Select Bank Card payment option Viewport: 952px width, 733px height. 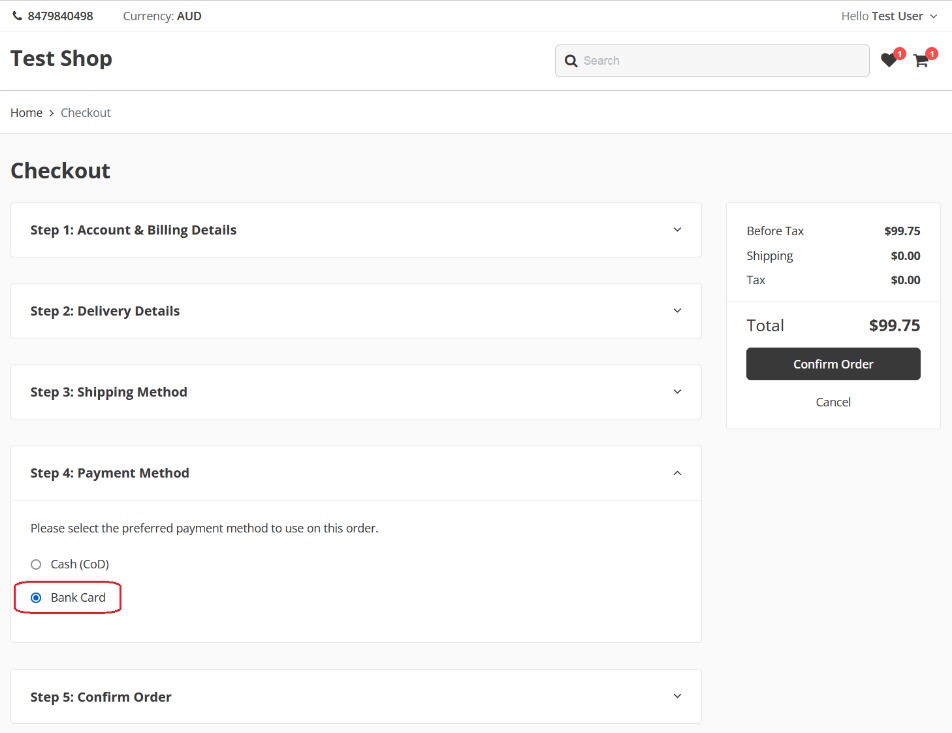pyautogui.click(x=36, y=598)
